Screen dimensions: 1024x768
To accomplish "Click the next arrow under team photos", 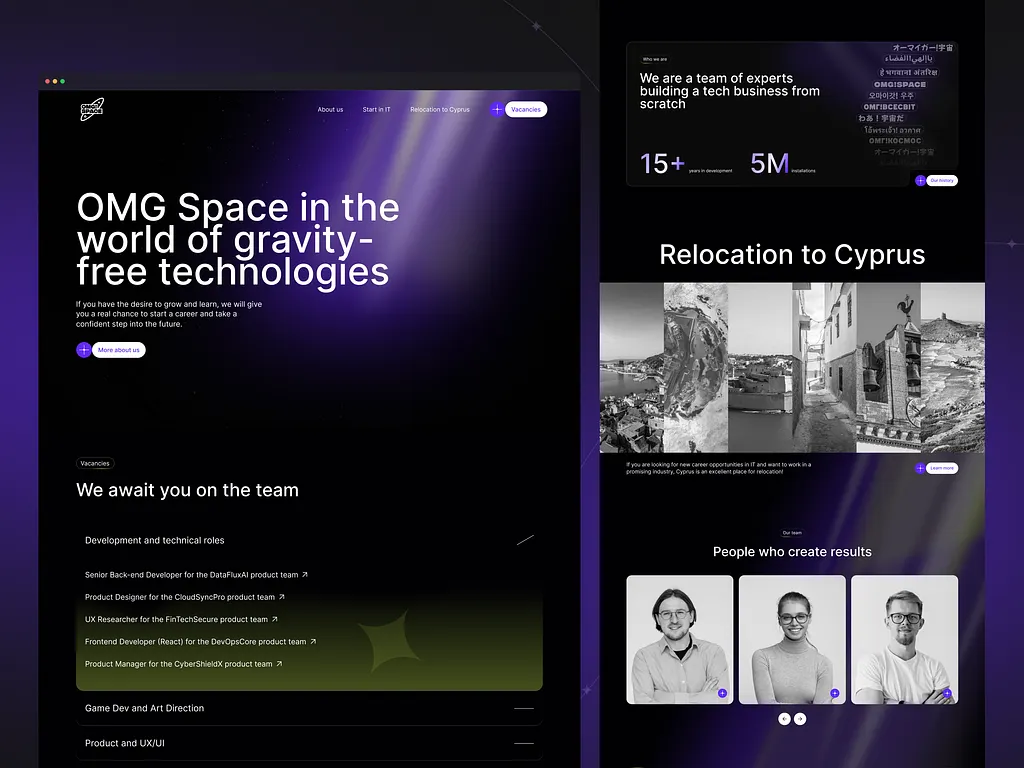I will pos(800,719).
